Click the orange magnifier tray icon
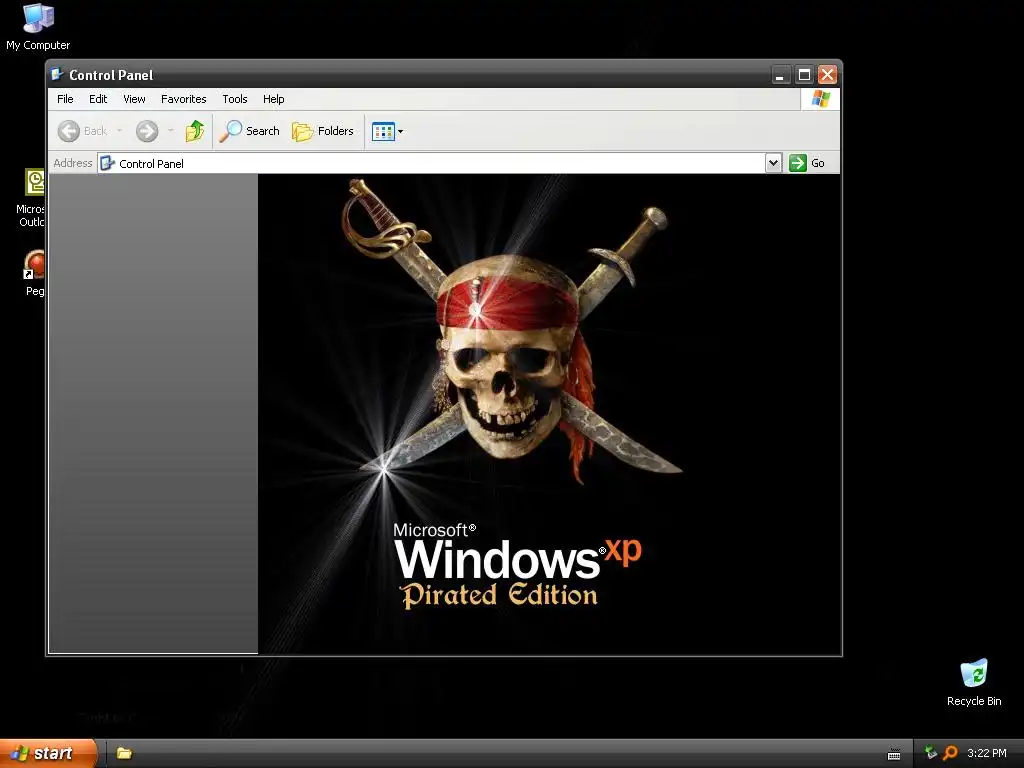The width and height of the screenshot is (1024, 768). (951, 753)
